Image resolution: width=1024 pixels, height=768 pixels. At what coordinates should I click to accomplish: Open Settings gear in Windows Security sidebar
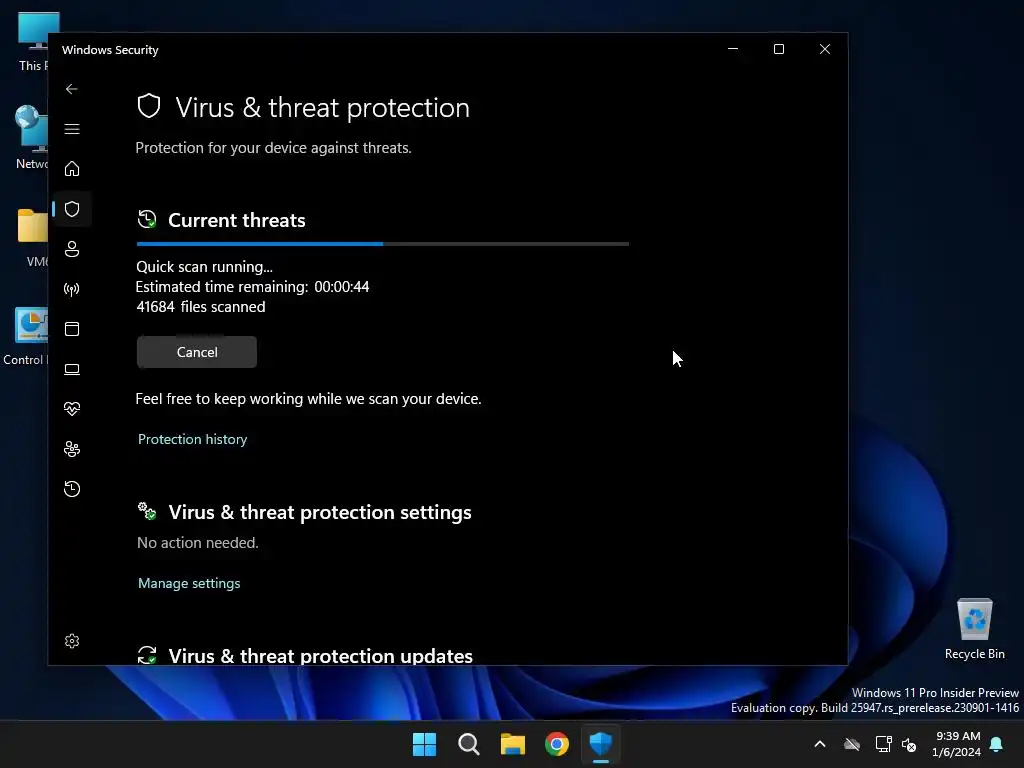[72, 641]
